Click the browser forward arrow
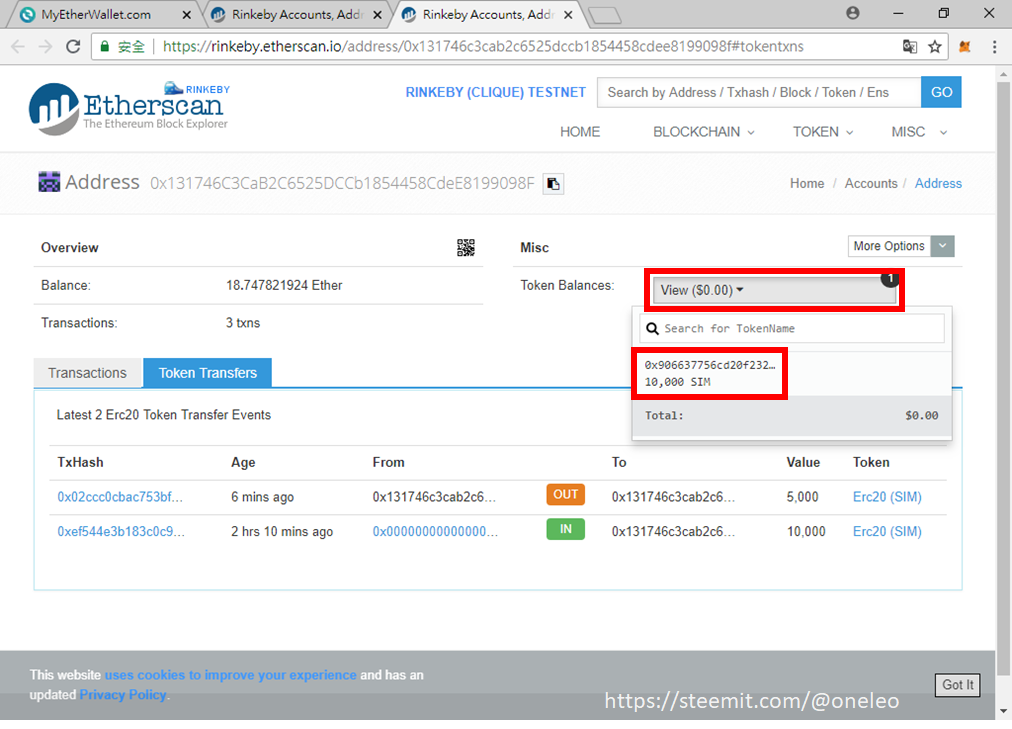1012x729 pixels. coord(45,46)
